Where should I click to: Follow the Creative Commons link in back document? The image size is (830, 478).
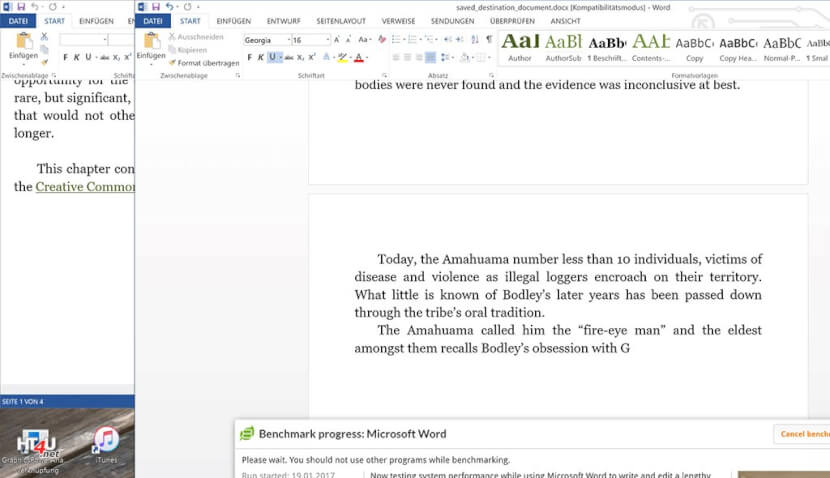pos(85,187)
